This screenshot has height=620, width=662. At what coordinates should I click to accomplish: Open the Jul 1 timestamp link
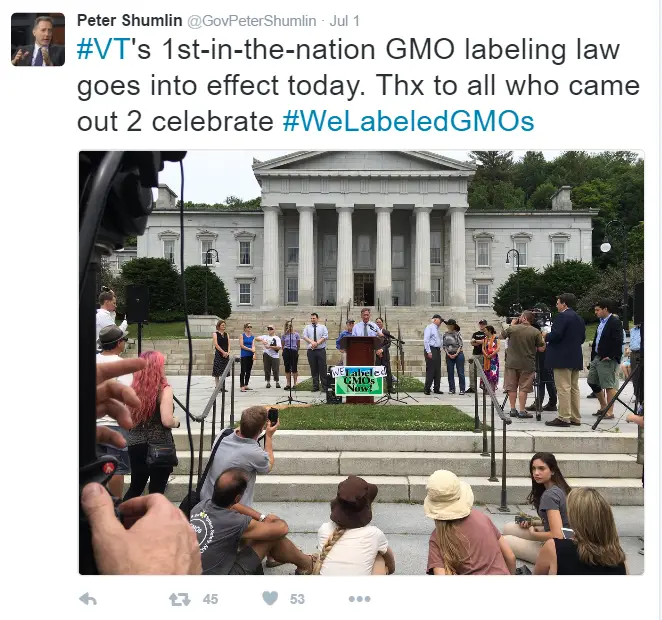(x=345, y=21)
